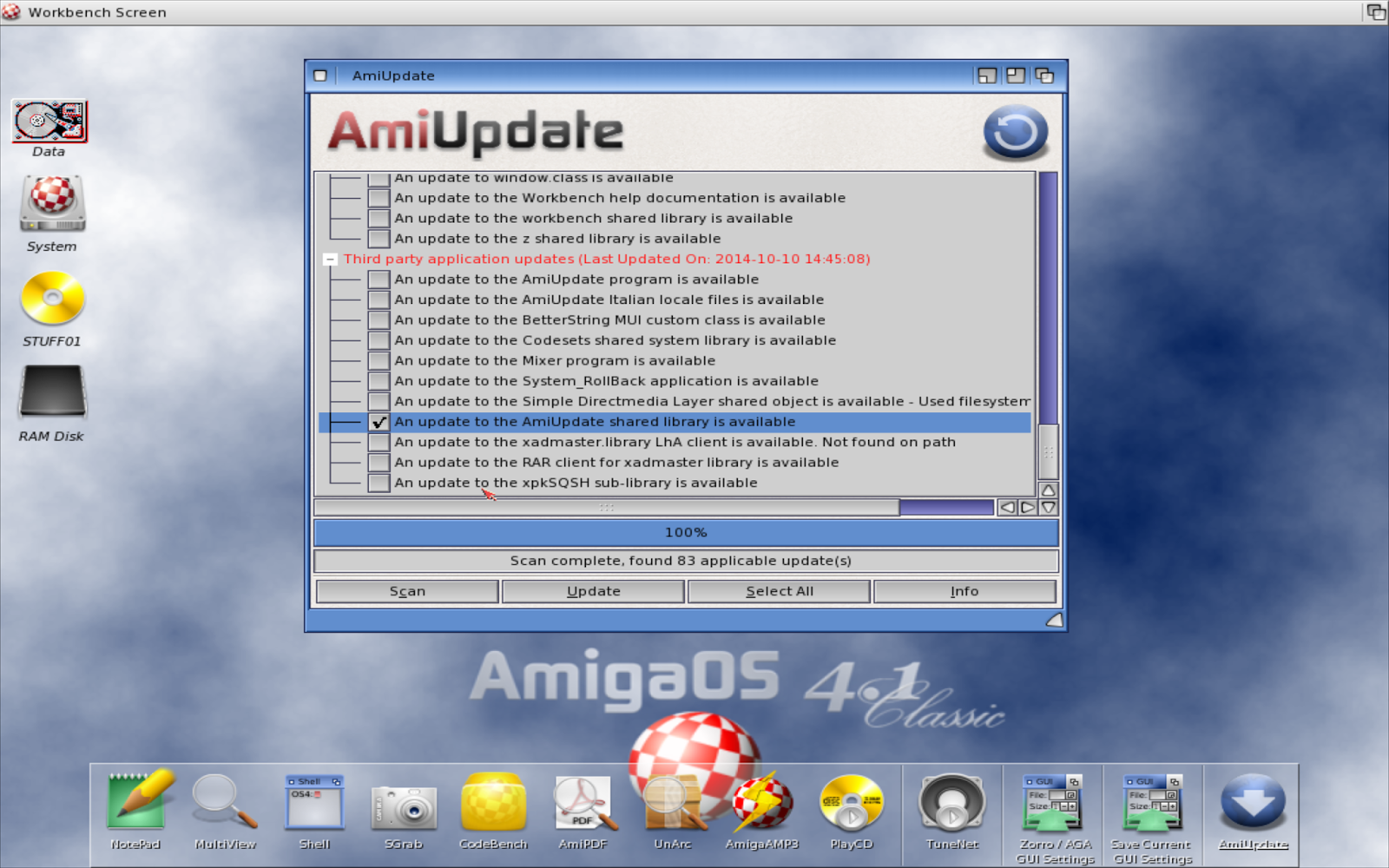Click the 100% progress bar
Viewport: 1389px width, 868px height.
(x=686, y=532)
